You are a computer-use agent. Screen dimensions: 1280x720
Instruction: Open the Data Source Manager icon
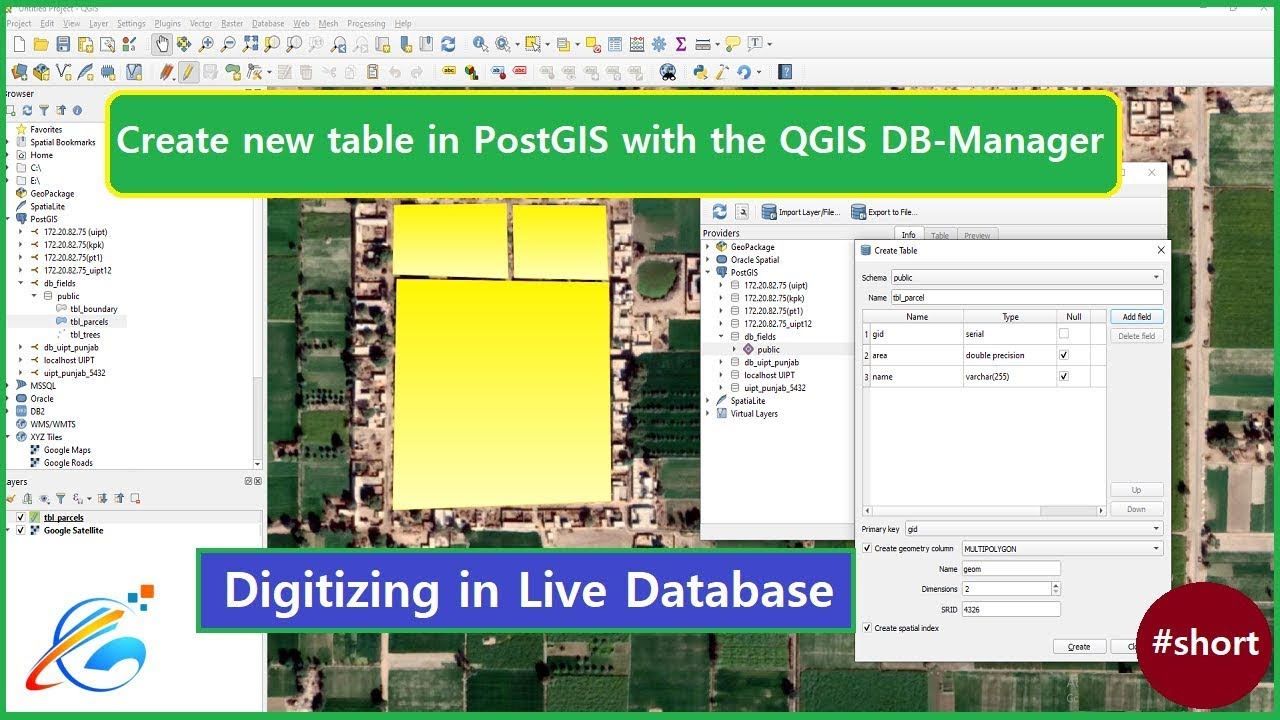click(x=19, y=72)
